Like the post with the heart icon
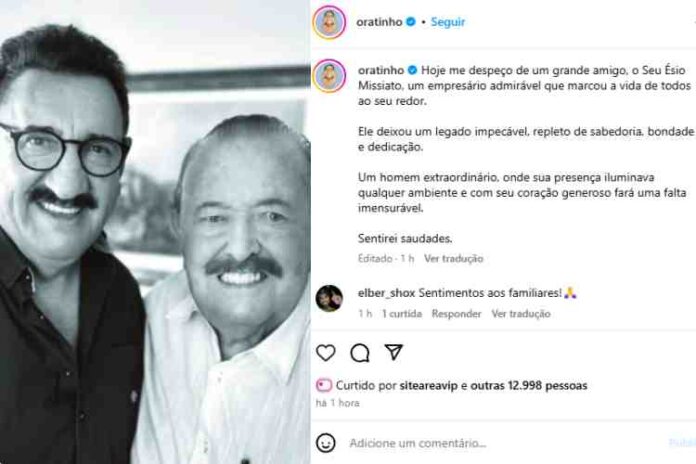Screen dimensions: 696x464 (x=325, y=353)
